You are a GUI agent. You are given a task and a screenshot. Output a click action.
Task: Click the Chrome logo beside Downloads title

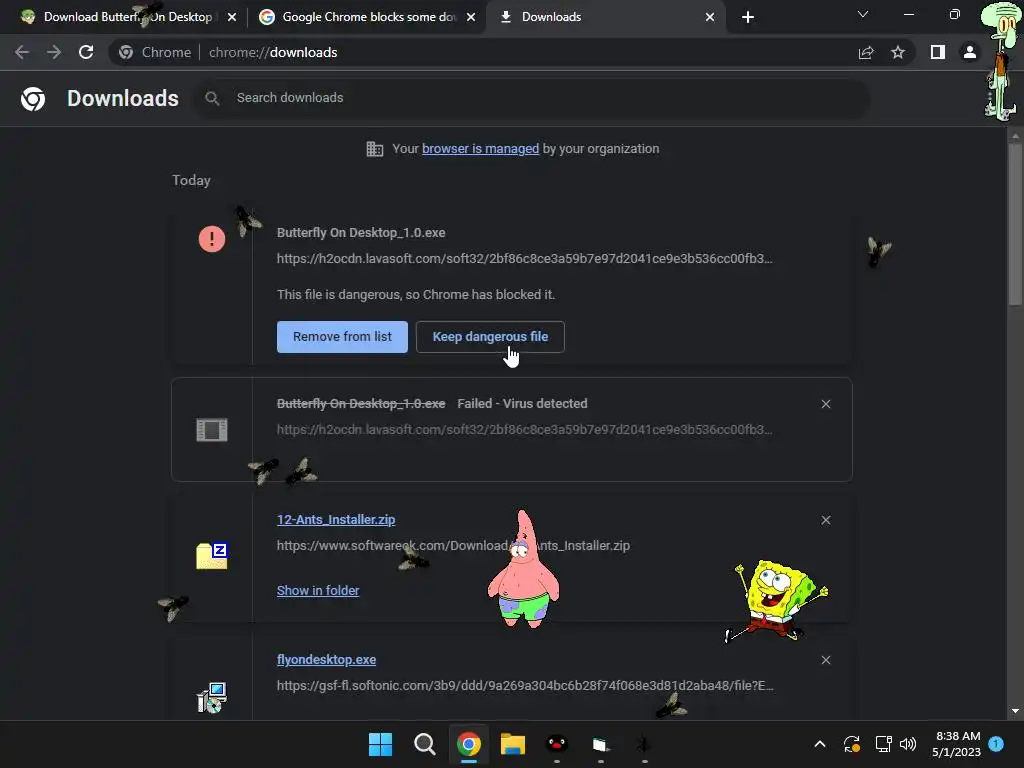coord(33,99)
